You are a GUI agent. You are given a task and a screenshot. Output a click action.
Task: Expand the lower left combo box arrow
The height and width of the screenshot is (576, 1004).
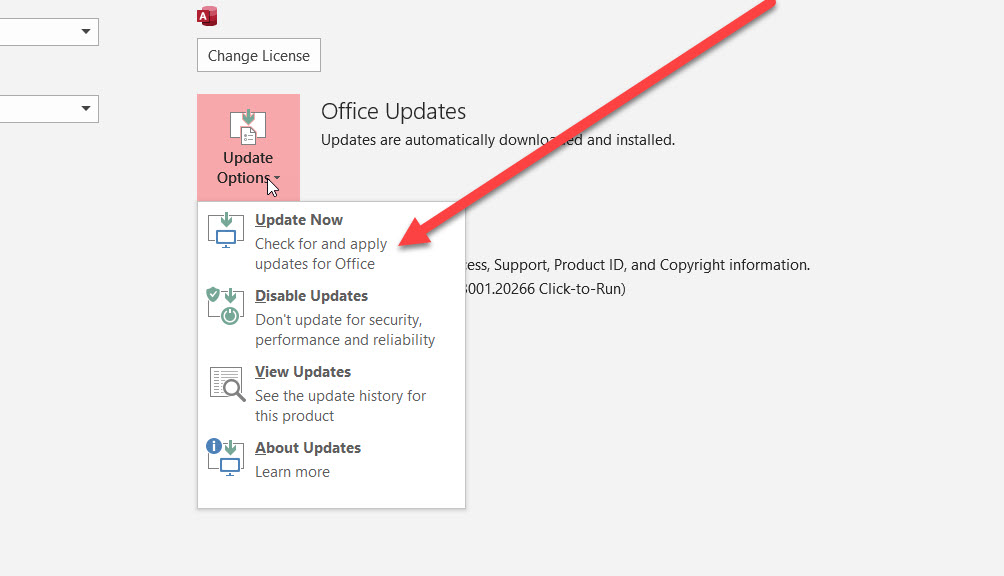86,108
